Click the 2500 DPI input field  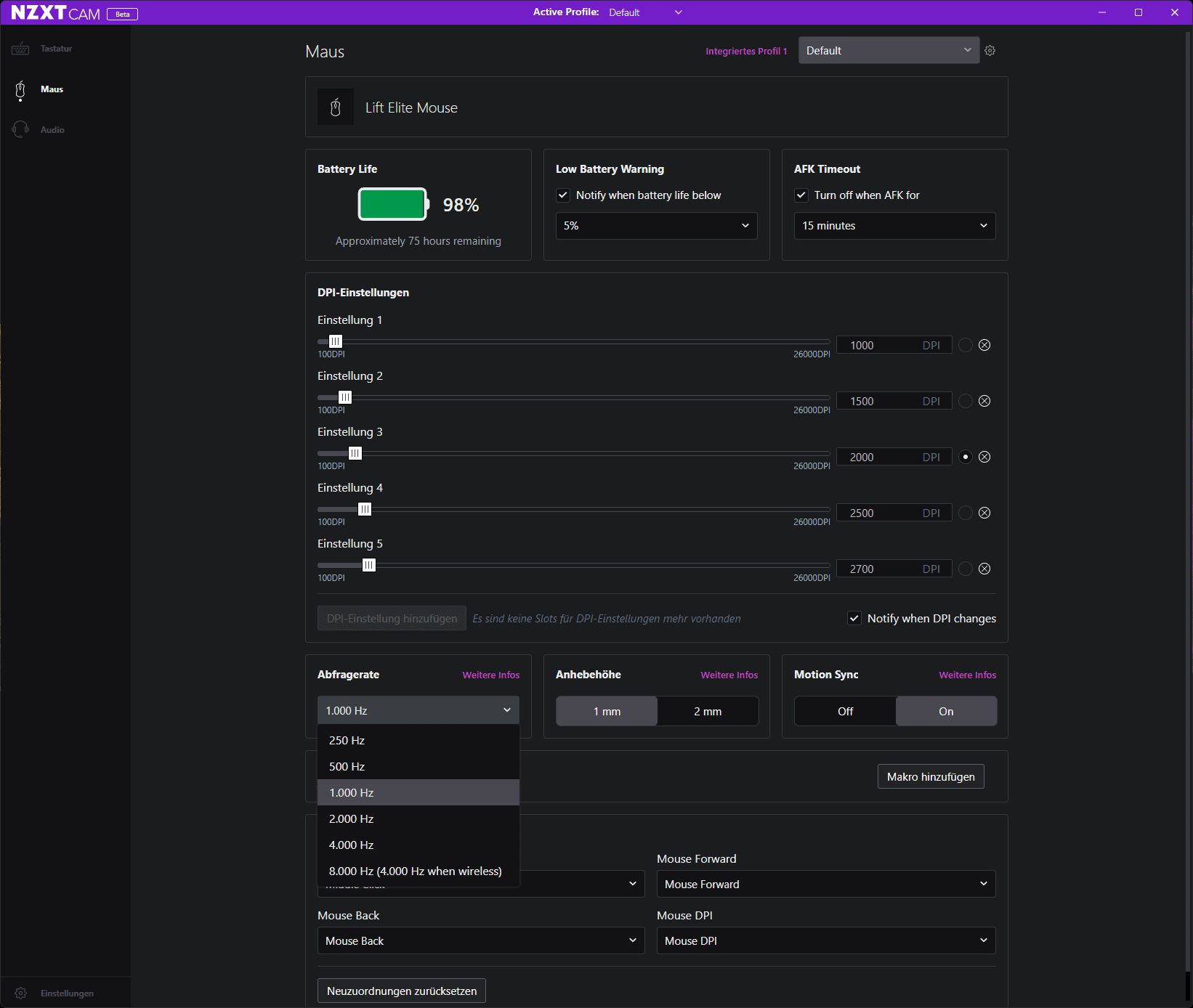click(894, 513)
